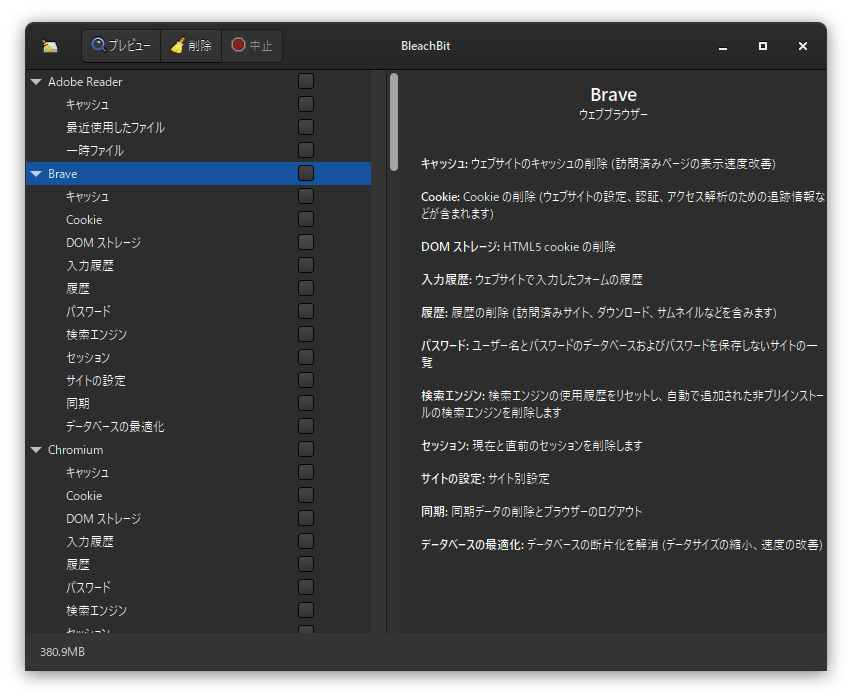Image resolution: width=852 pixels, height=699 pixels.
Task: Toggle the 一時ファイル checkbox
Action: click(x=306, y=151)
